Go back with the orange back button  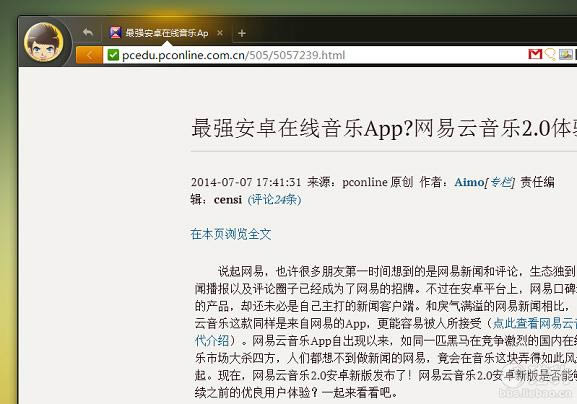coord(89,55)
